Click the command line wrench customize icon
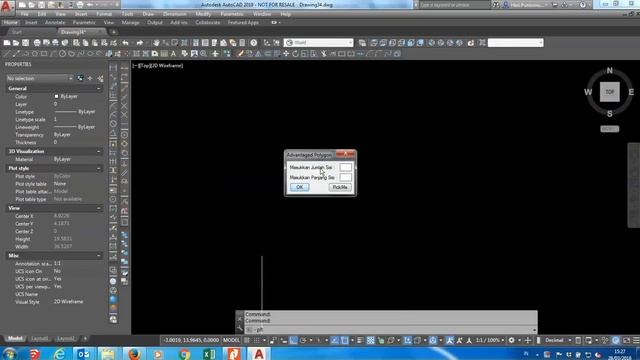 [240, 328]
